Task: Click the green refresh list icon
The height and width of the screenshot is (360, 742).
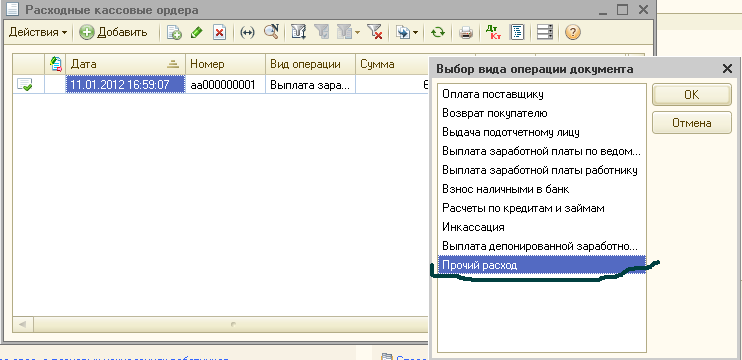Action: 438,33
